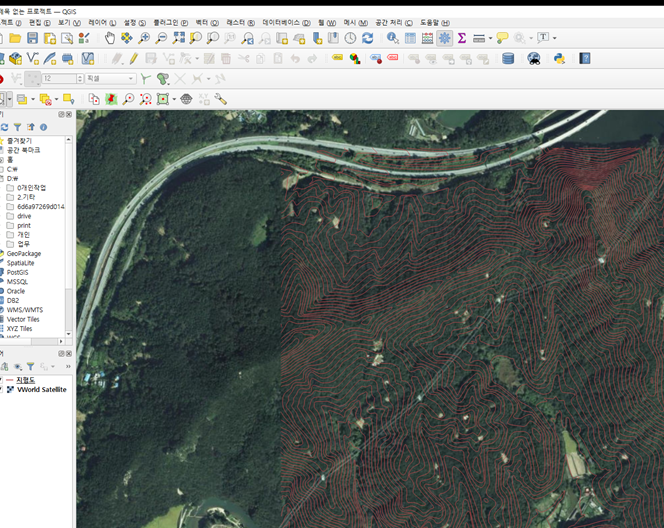The image size is (664, 528).
Task: Click the Browser panel properties info icon
Action: 43,127
